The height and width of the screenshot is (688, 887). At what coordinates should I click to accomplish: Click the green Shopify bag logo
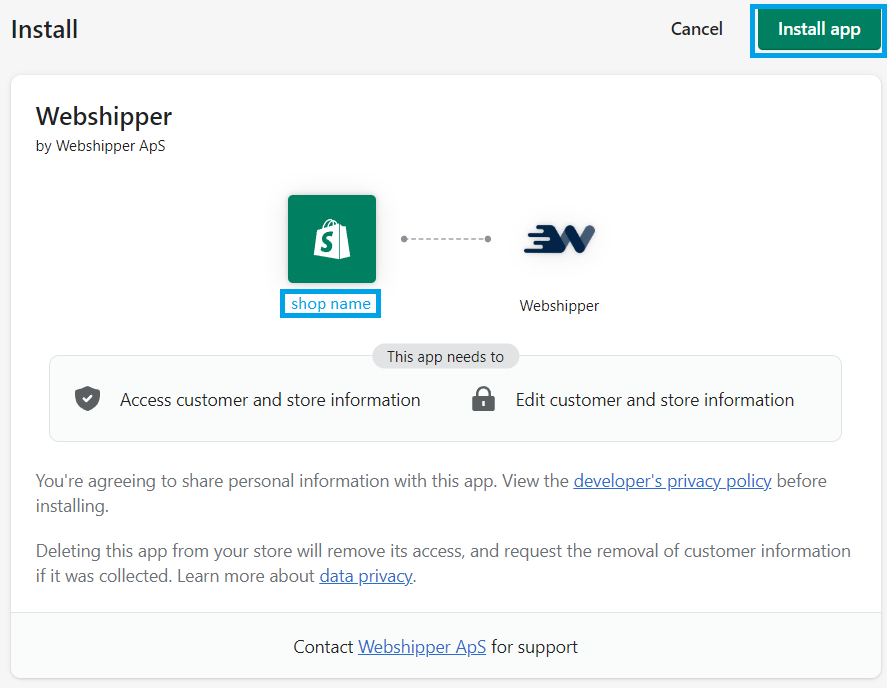pyautogui.click(x=331, y=239)
